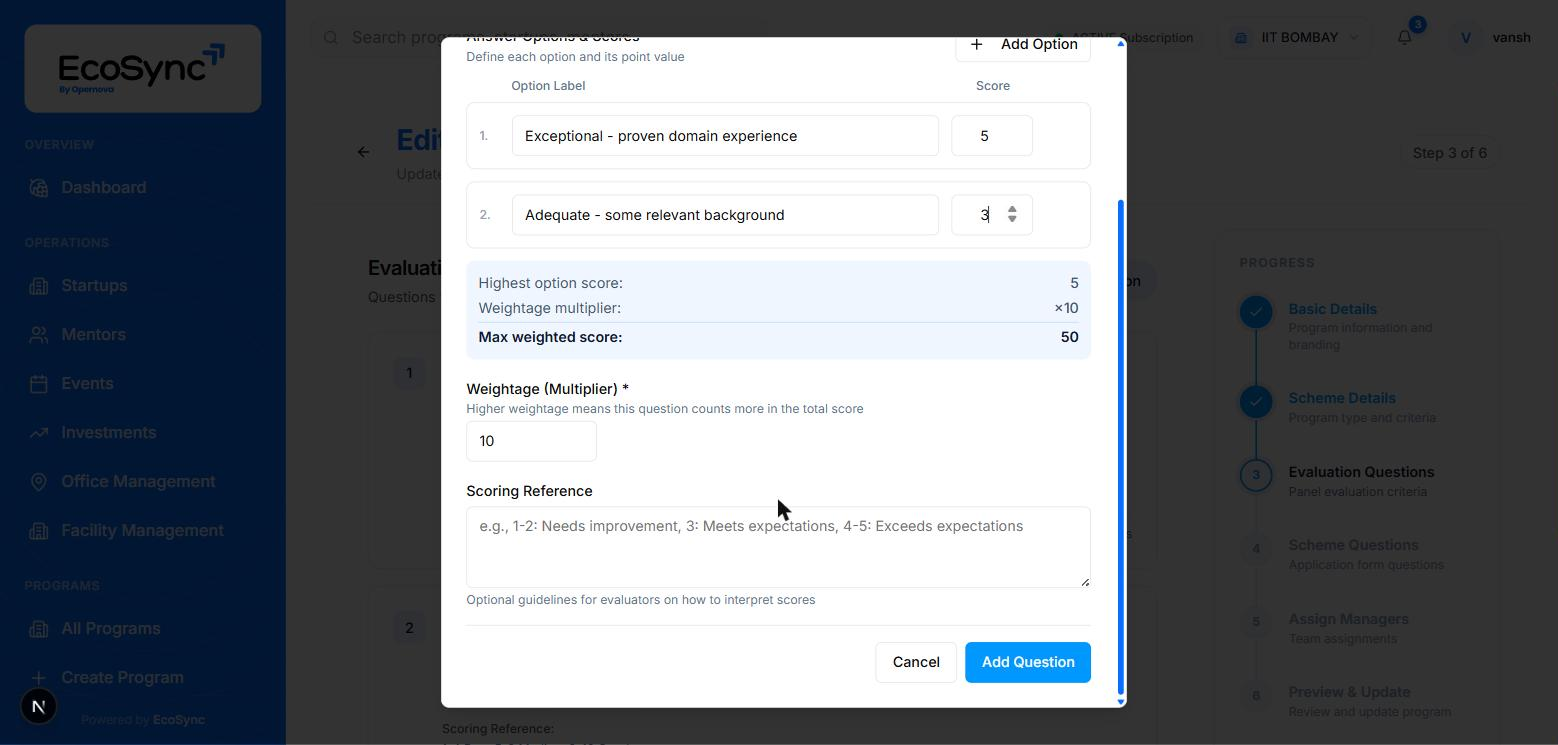This screenshot has width=1558, height=745.
Task: Click the Preview & Update progress step
Action: [1349, 693]
